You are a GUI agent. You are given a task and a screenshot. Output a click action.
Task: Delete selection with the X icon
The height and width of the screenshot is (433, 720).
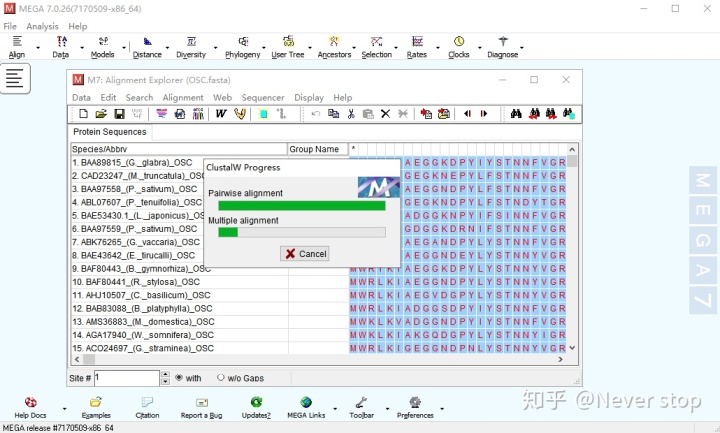click(x=385, y=113)
